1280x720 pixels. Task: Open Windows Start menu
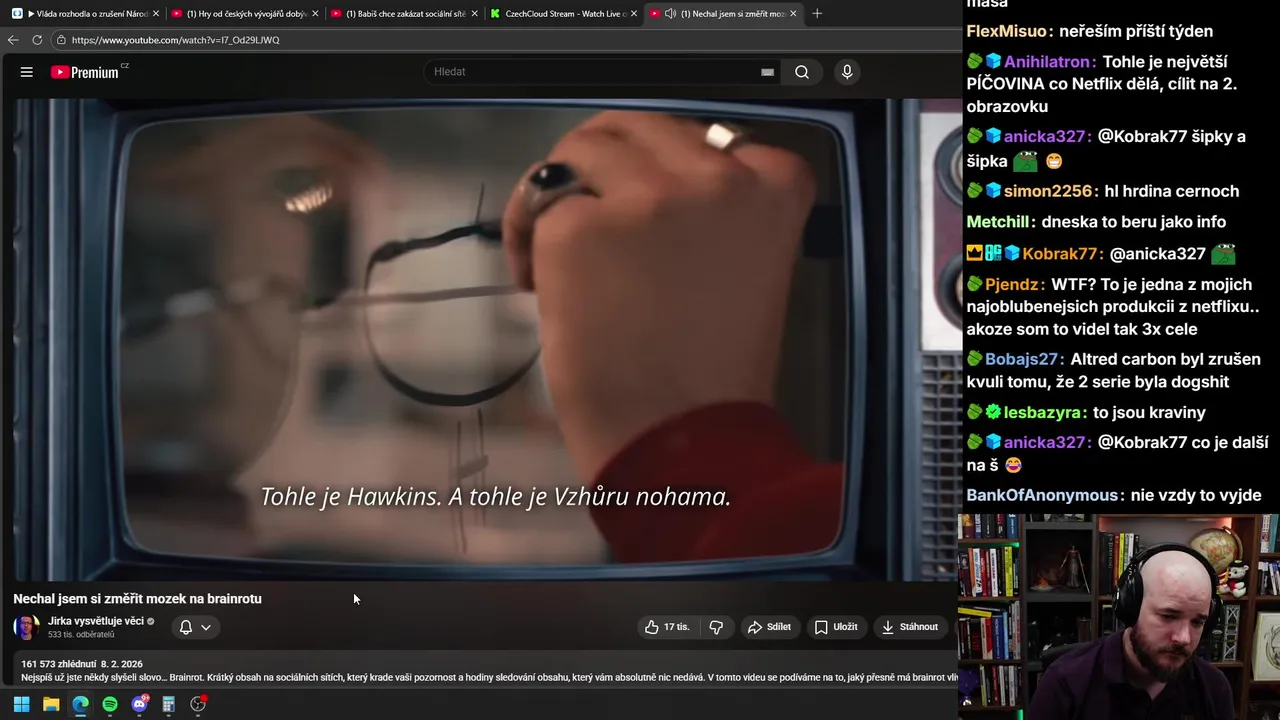click(21, 704)
